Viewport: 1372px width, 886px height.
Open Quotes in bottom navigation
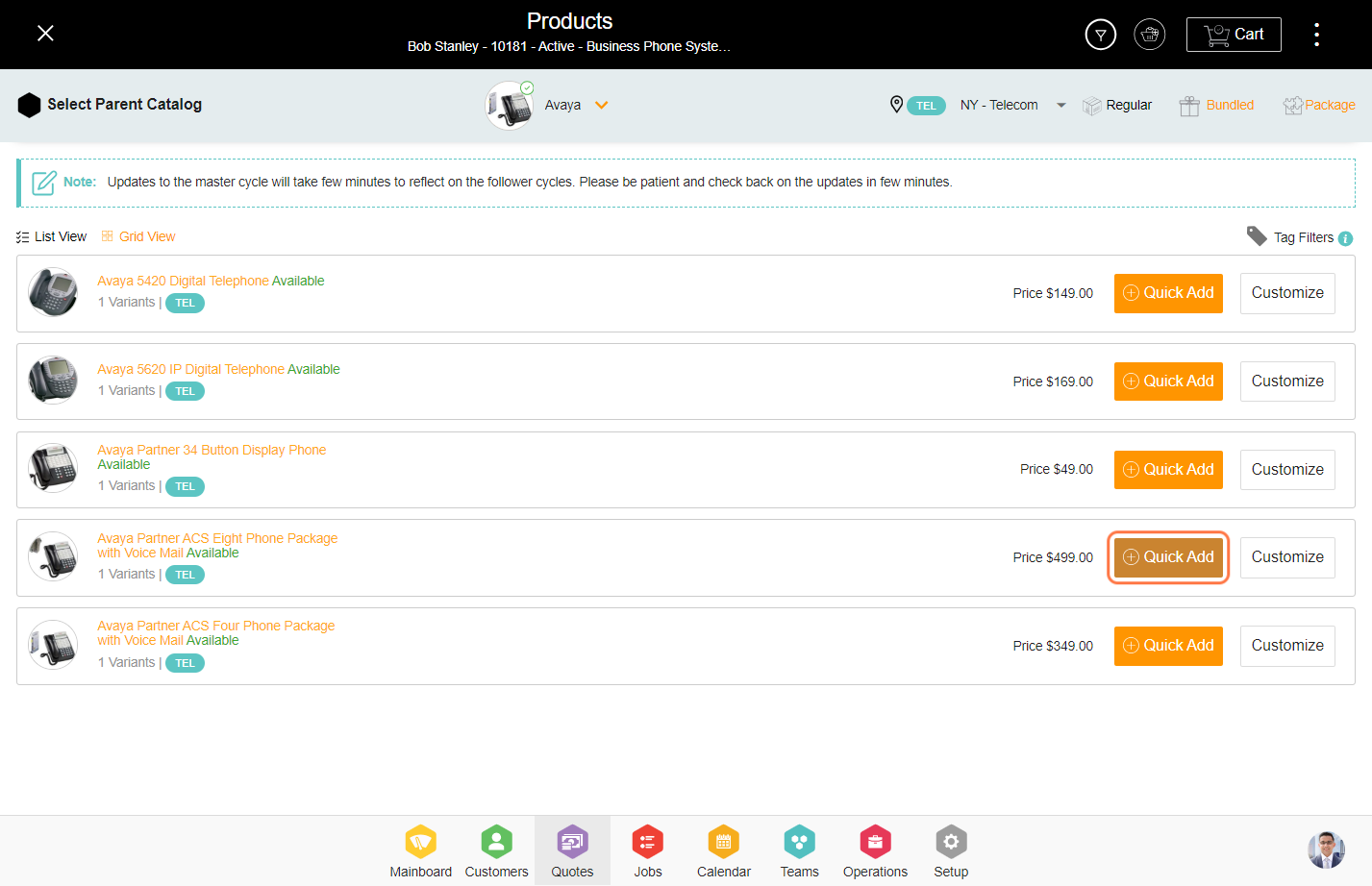pos(572,851)
